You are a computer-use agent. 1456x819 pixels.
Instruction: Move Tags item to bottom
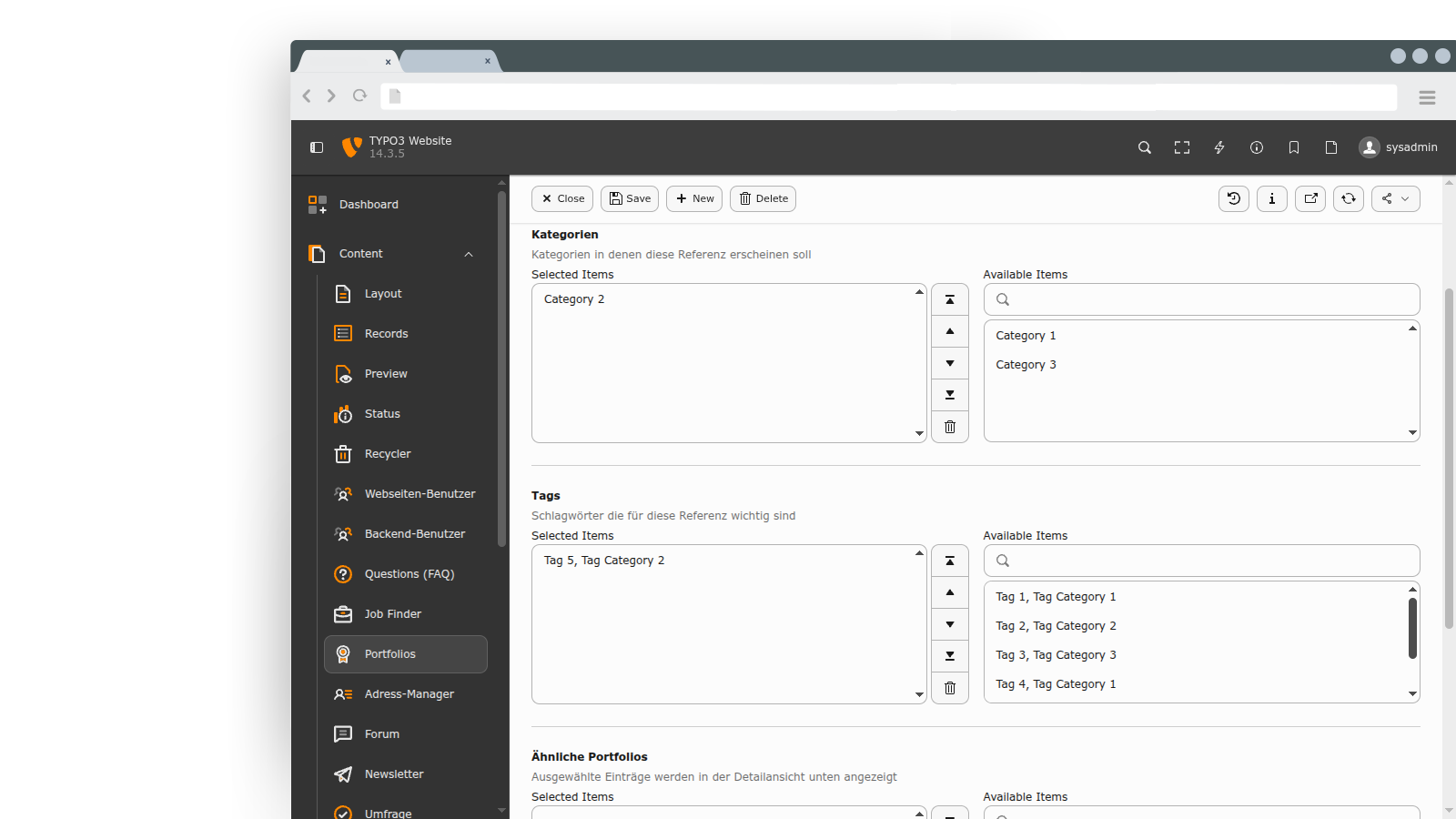point(950,656)
